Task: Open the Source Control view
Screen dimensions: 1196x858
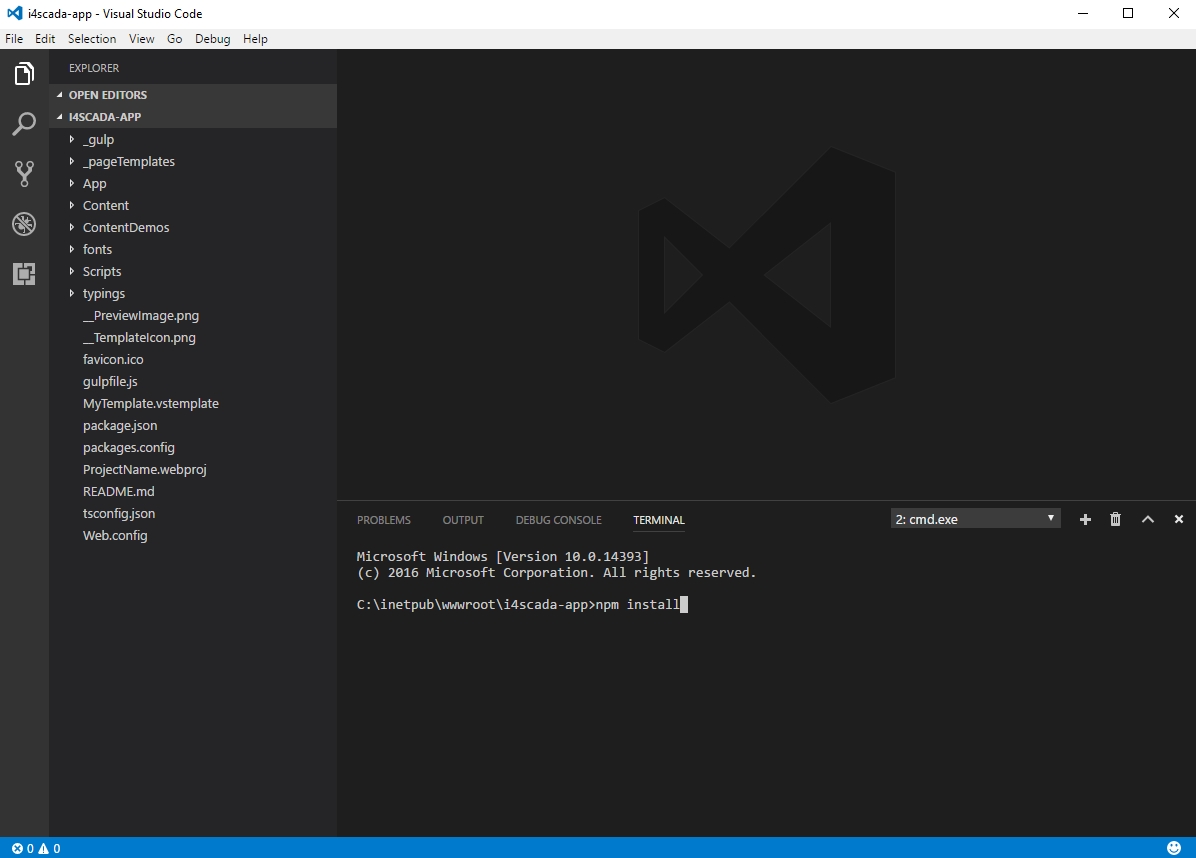Action: (24, 173)
